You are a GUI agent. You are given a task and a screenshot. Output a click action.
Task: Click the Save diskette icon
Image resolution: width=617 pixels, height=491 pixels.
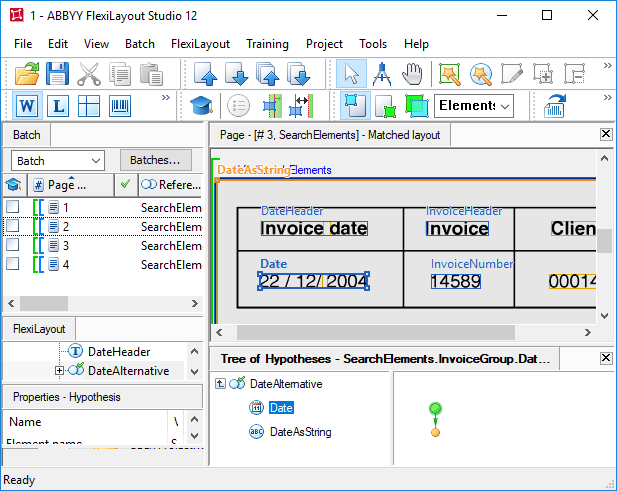coord(57,74)
